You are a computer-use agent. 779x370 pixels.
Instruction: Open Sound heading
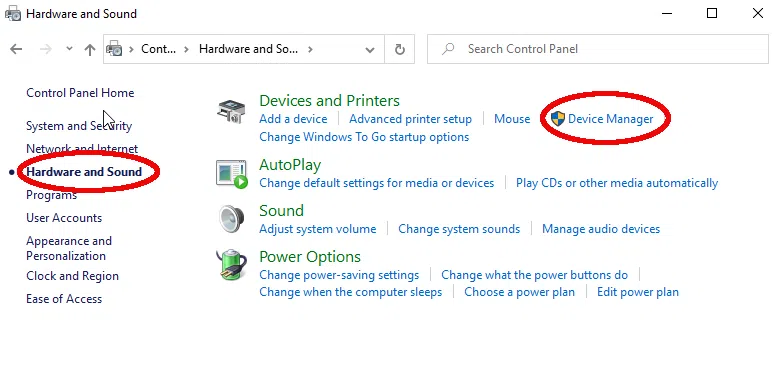coord(281,211)
